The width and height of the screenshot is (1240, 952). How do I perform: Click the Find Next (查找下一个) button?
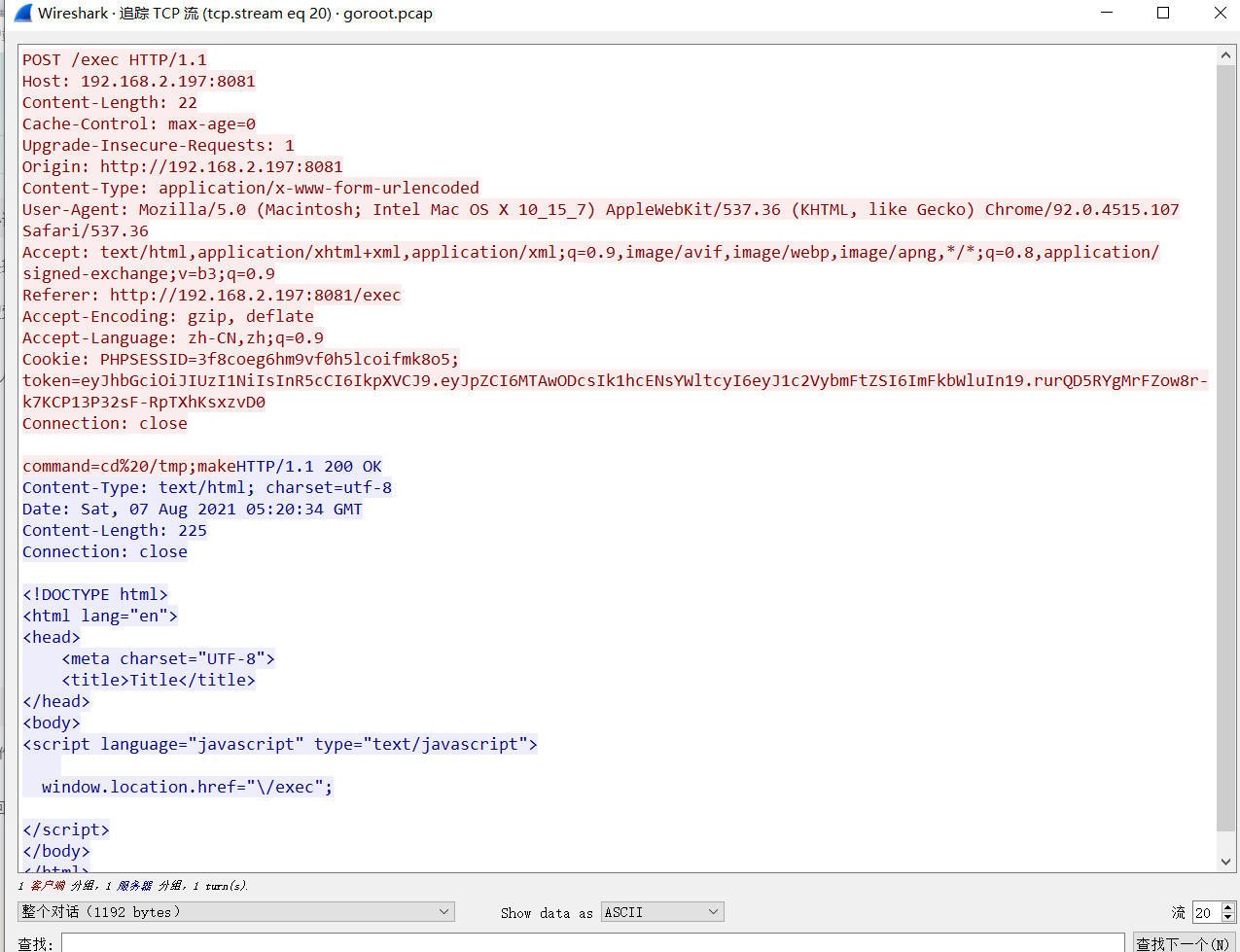click(x=1183, y=943)
